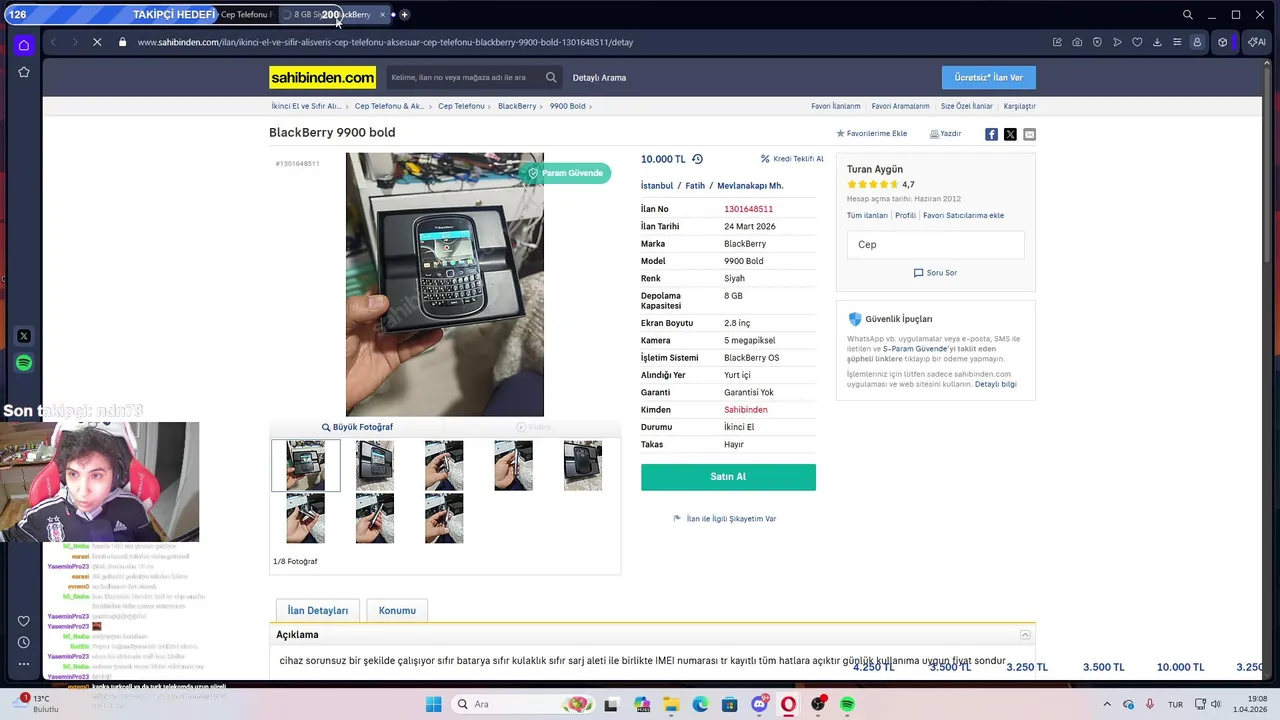The height and width of the screenshot is (720, 1280).
Task: Open X (Twitter) in Opera sidebar
Action: click(24, 336)
